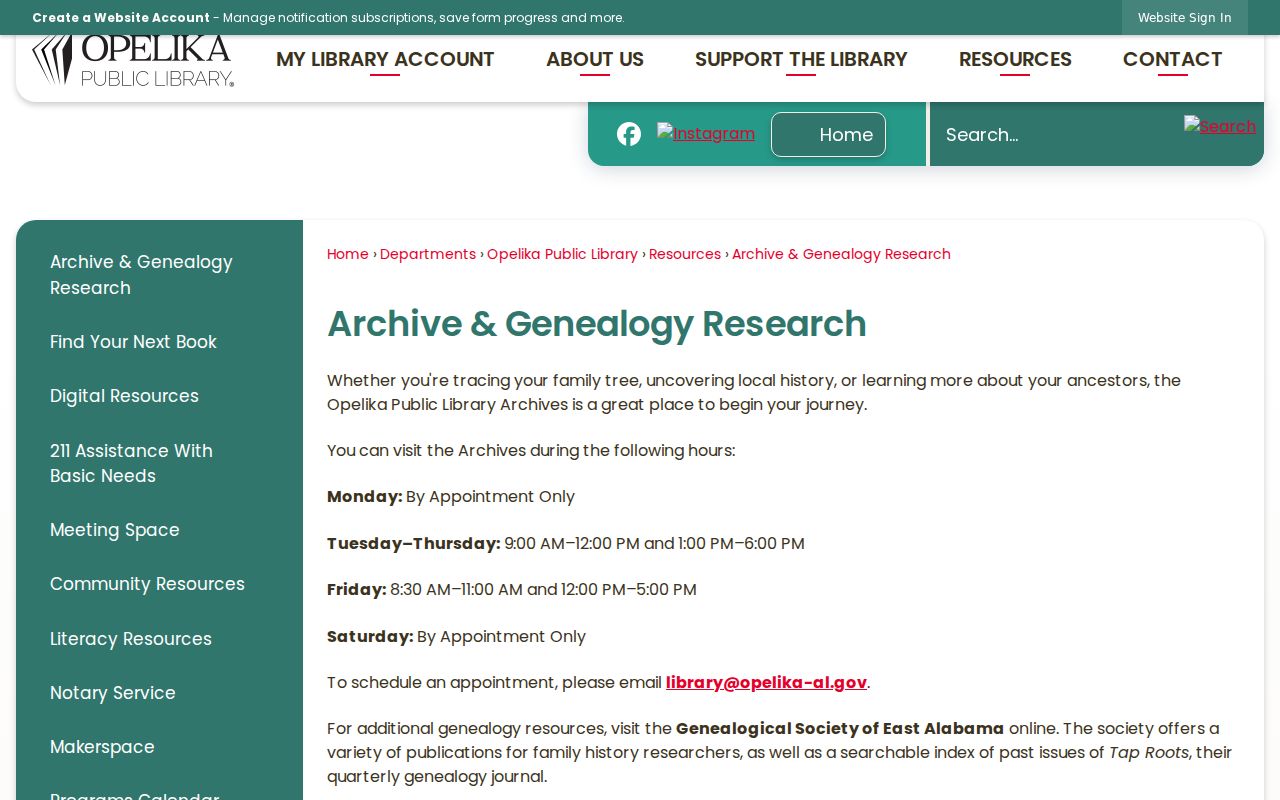Open the library's Facebook page icon
Screen dimensions: 1280x800
tap(629, 134)
